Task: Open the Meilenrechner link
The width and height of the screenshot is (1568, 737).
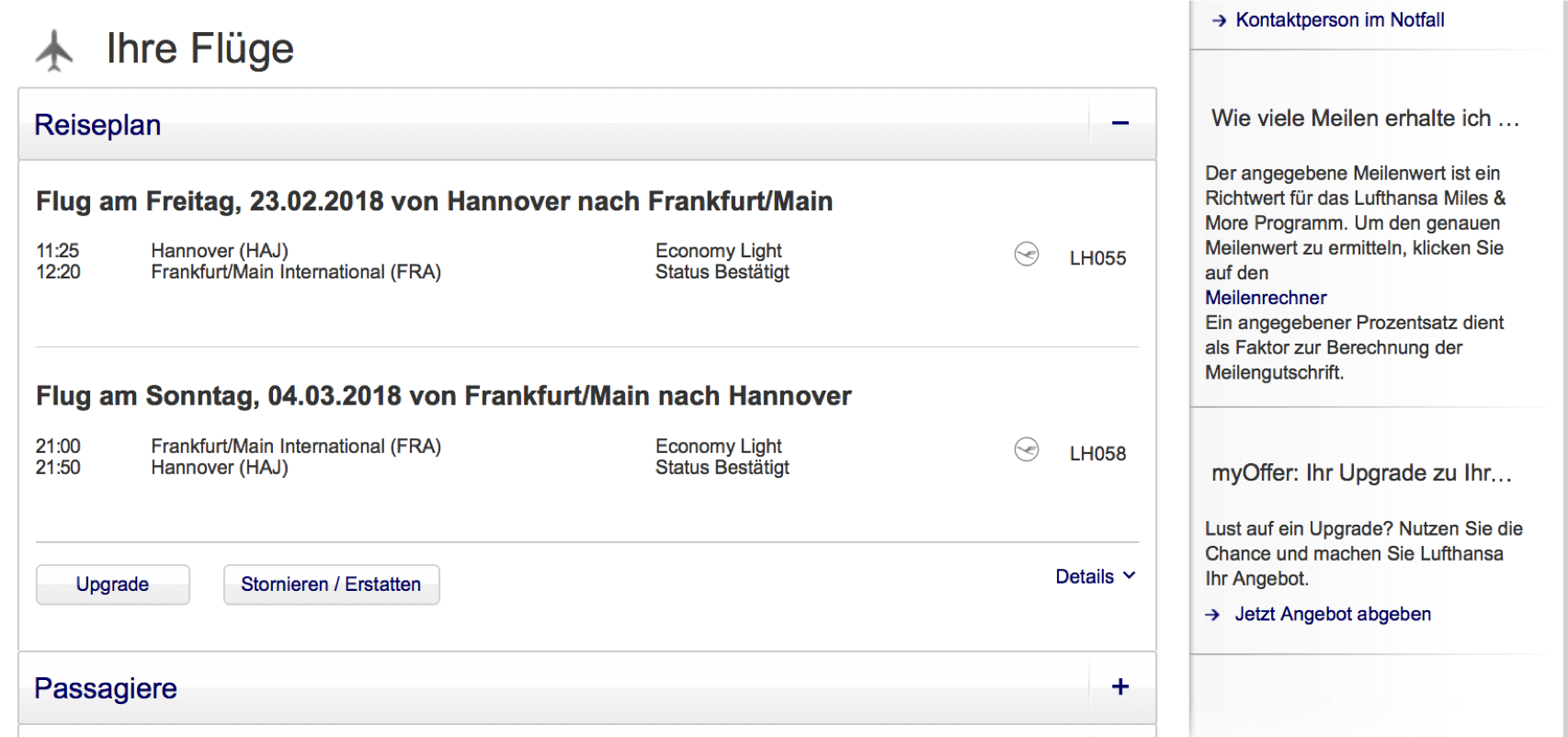Action: coord(1265,298)
